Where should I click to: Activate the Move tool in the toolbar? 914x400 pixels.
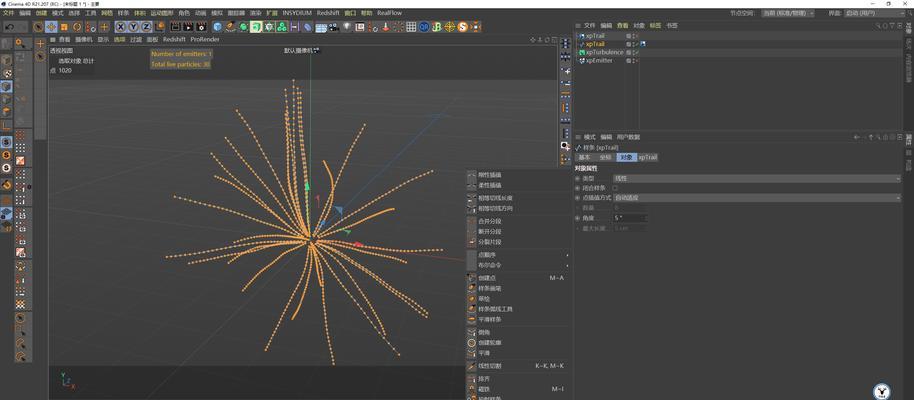pos(51,26)
